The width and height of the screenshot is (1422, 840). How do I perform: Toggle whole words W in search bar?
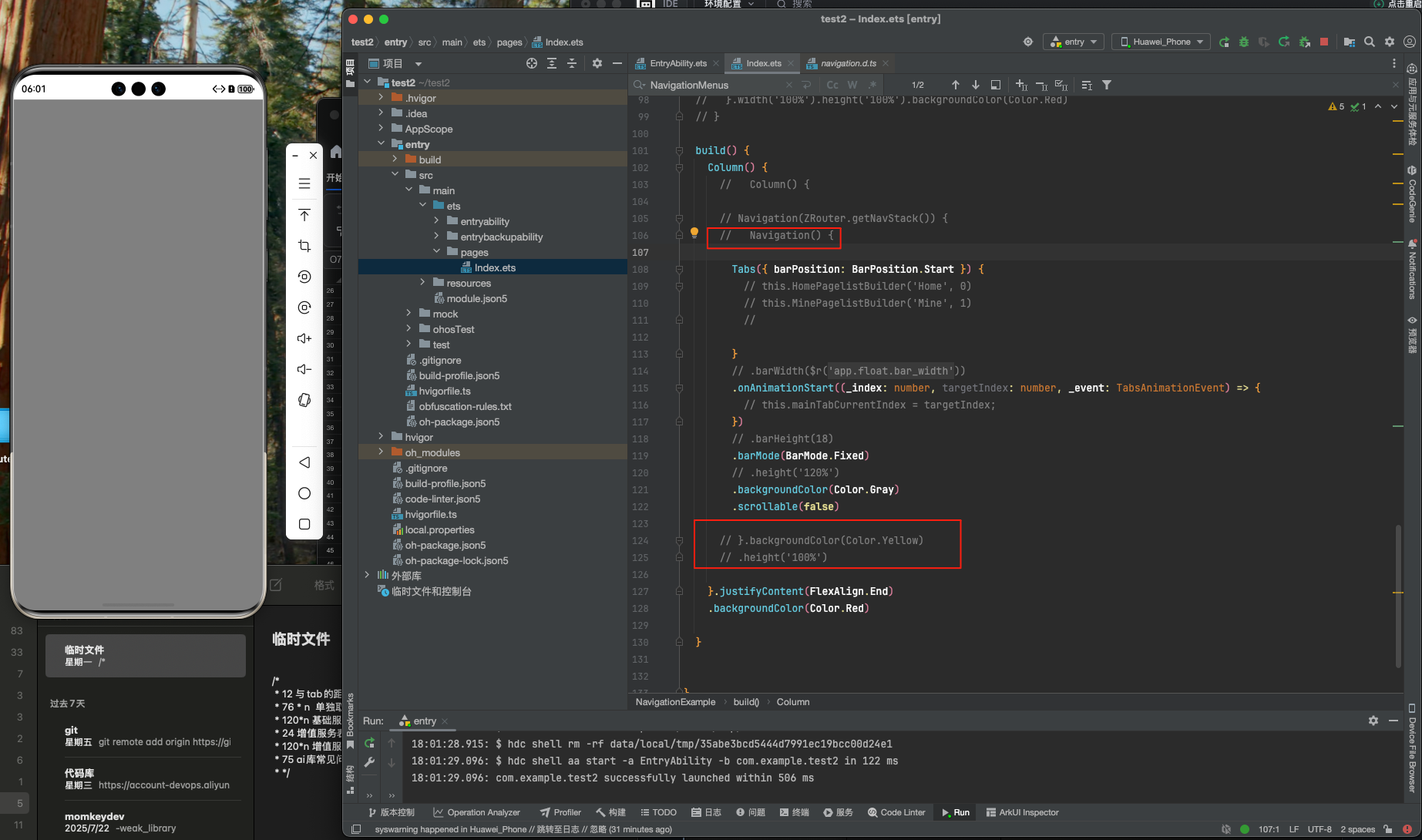[852, 85]
